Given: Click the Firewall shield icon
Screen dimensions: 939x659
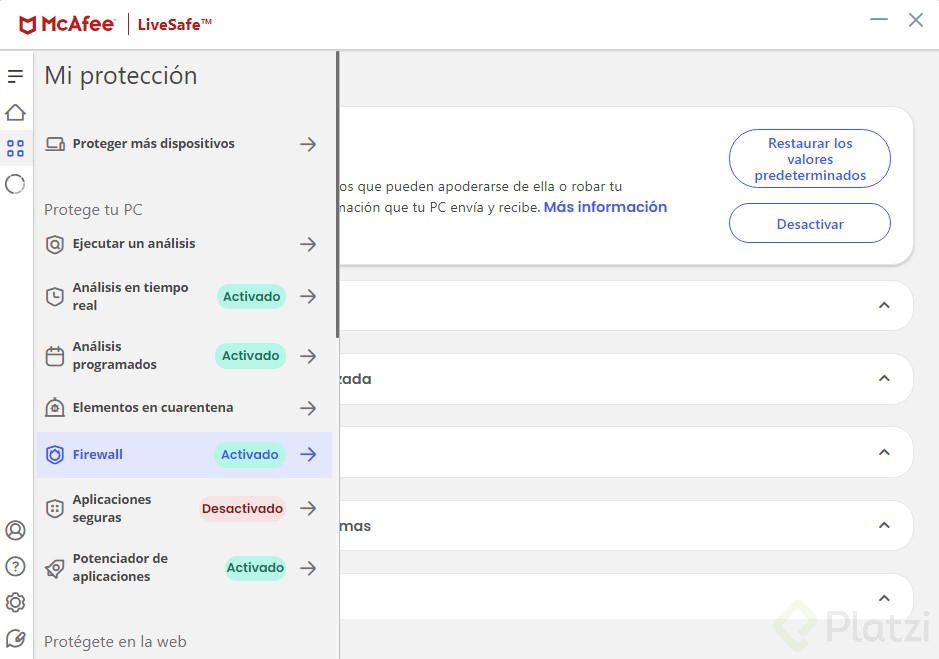Looking at the screenshot, I should click(x=54, y=455).
